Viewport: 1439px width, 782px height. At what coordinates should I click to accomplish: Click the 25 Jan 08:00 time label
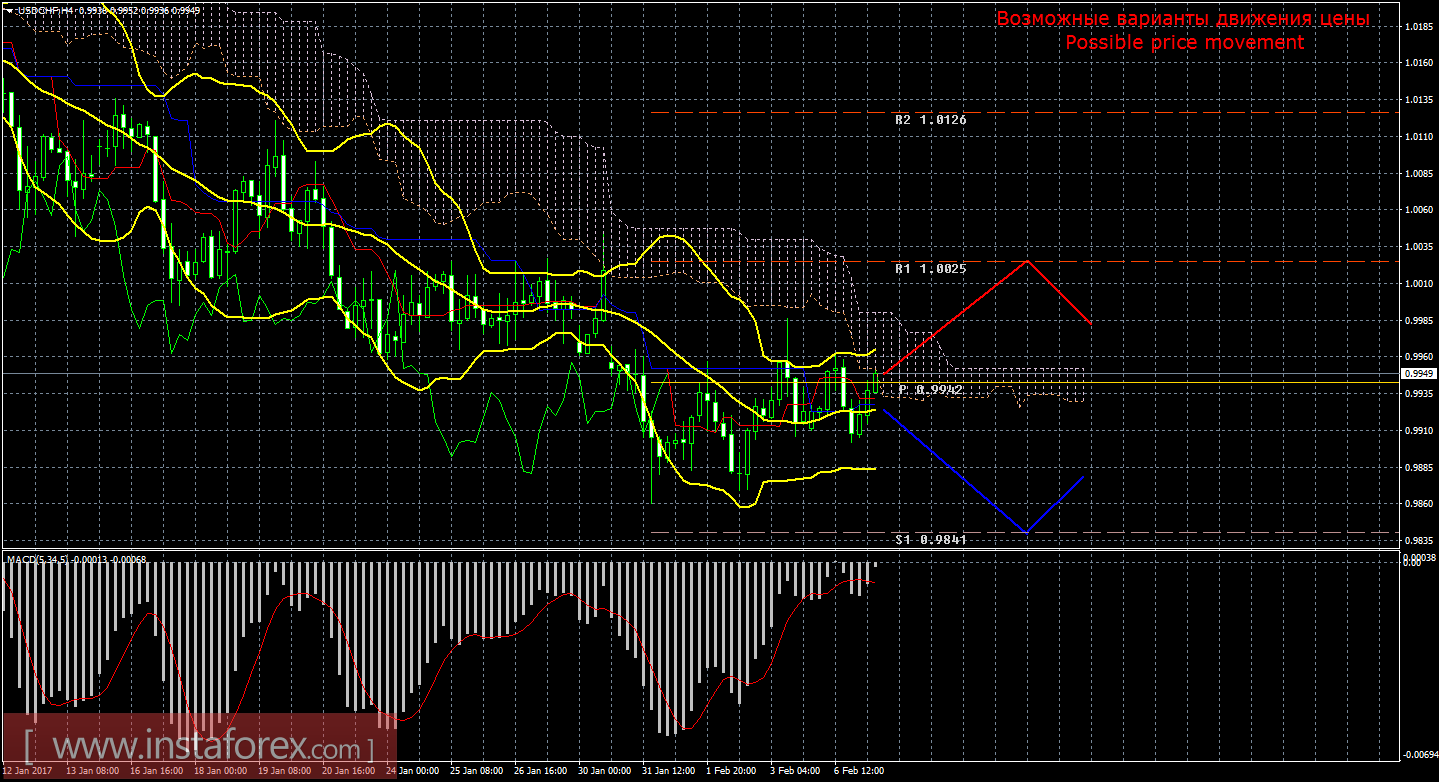[475, 771]
